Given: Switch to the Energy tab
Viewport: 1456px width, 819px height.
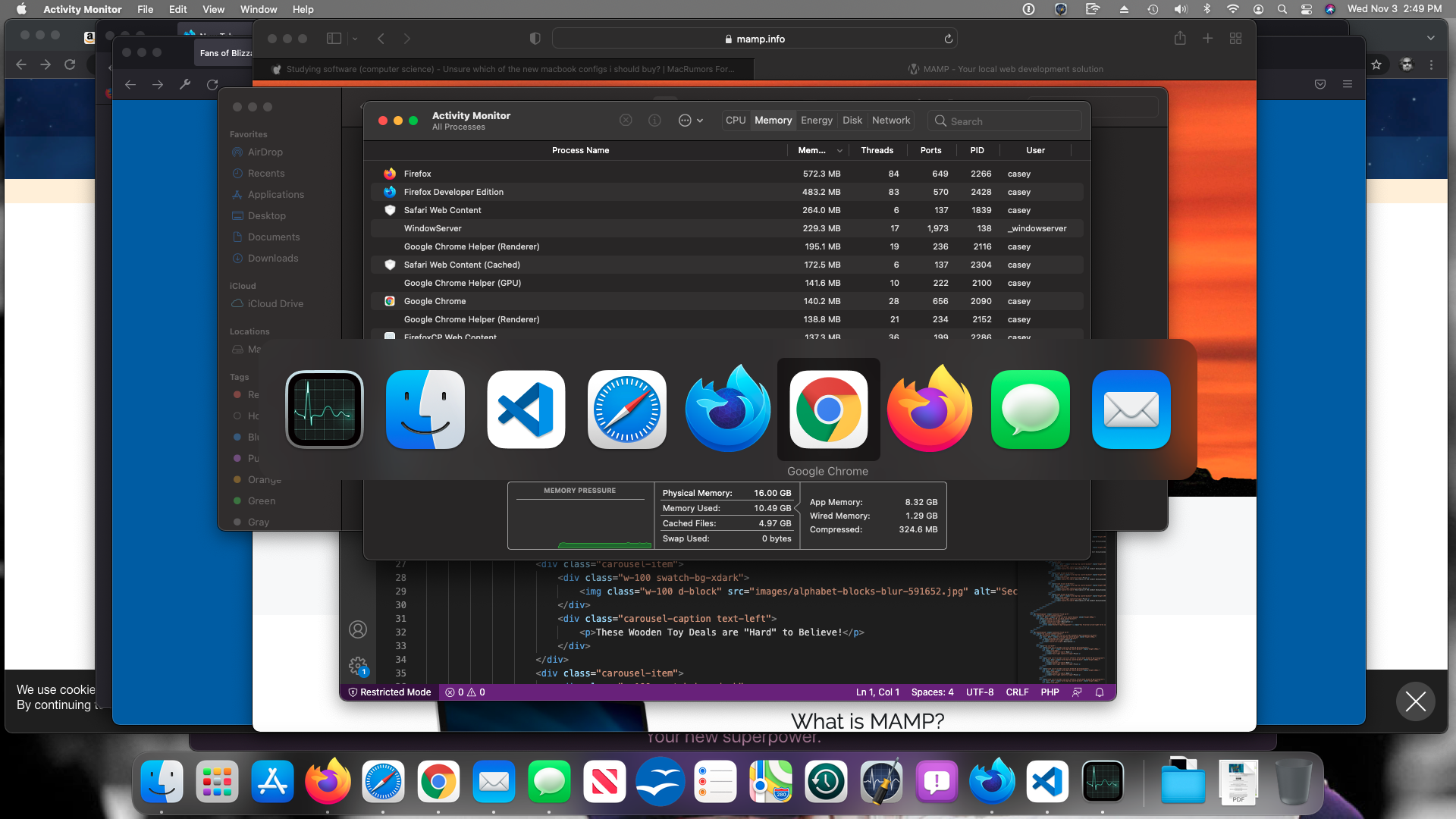Looking at the screenshot, I should point(816,121).
